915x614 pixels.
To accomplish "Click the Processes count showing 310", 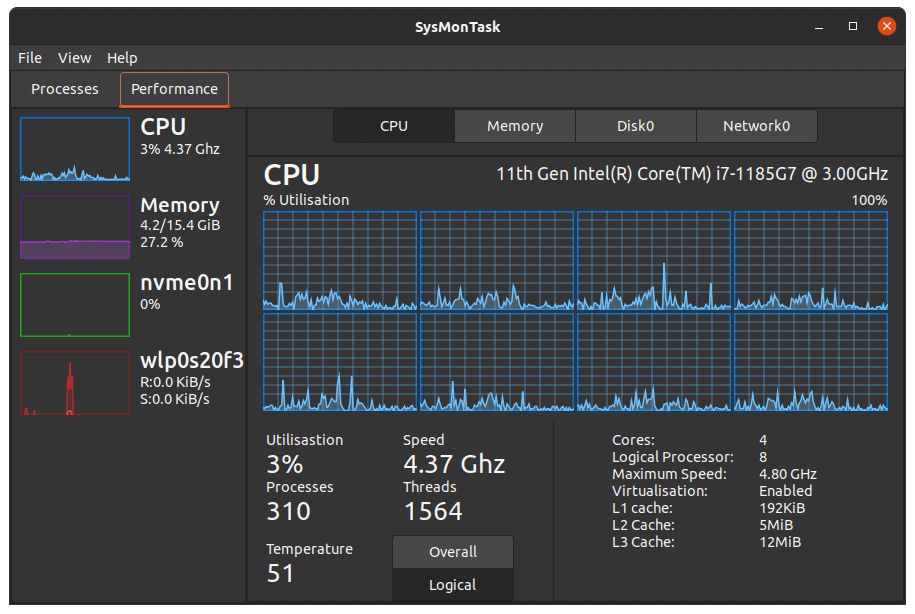I will click(288, 511).
